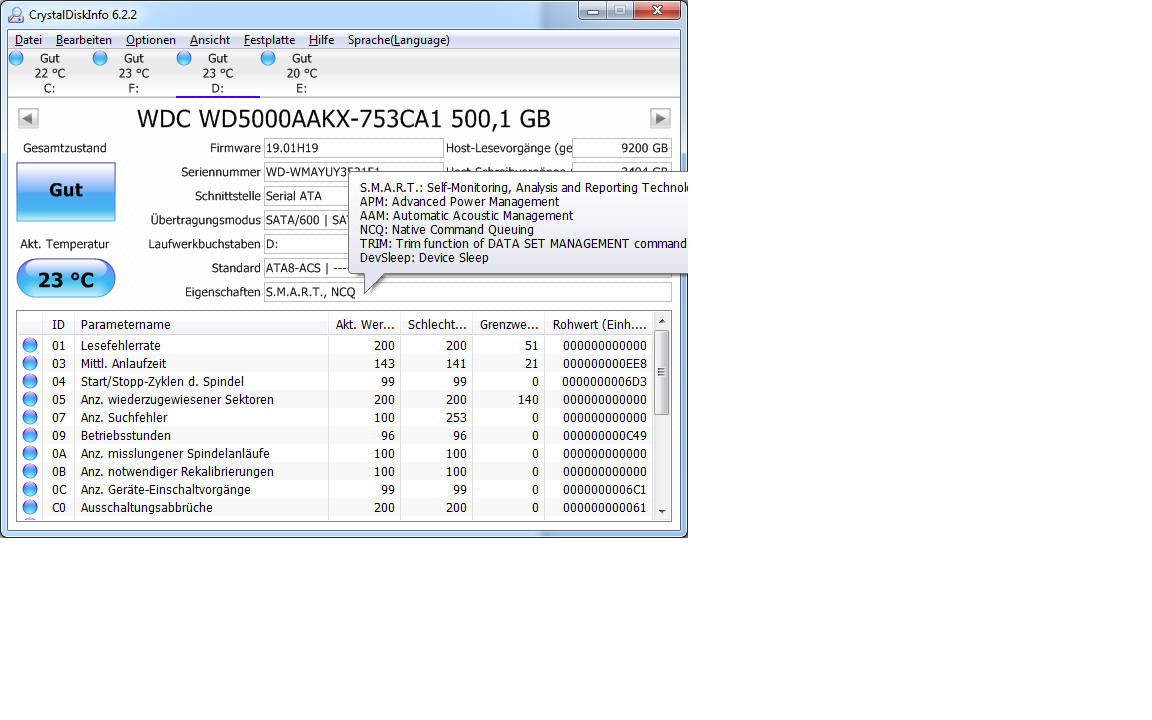
Task: Click status orb of wiederzugewiesener Sektoren row
Action: 30,399
